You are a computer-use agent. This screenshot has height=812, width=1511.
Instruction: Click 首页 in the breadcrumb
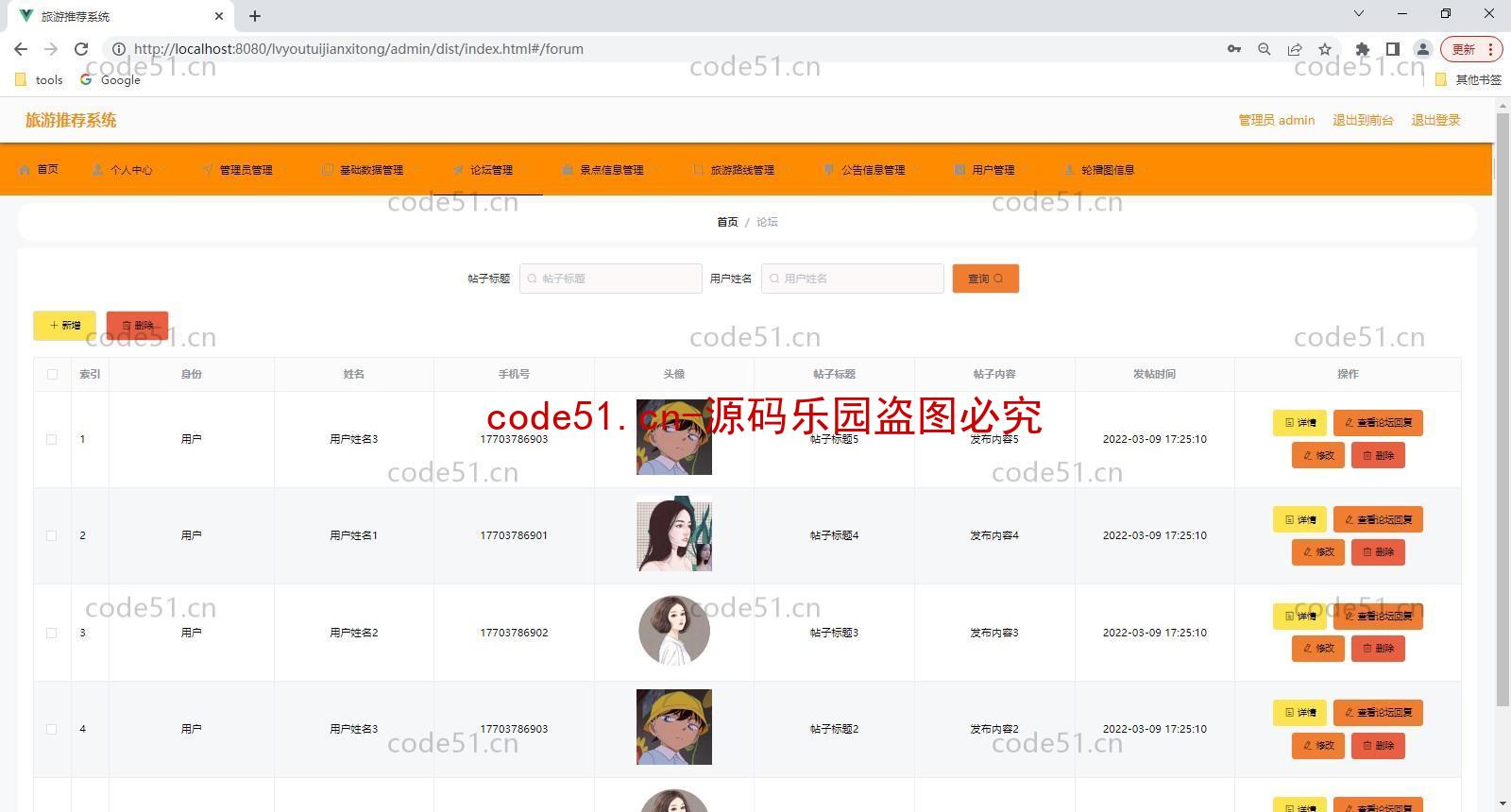click(727, 222)
